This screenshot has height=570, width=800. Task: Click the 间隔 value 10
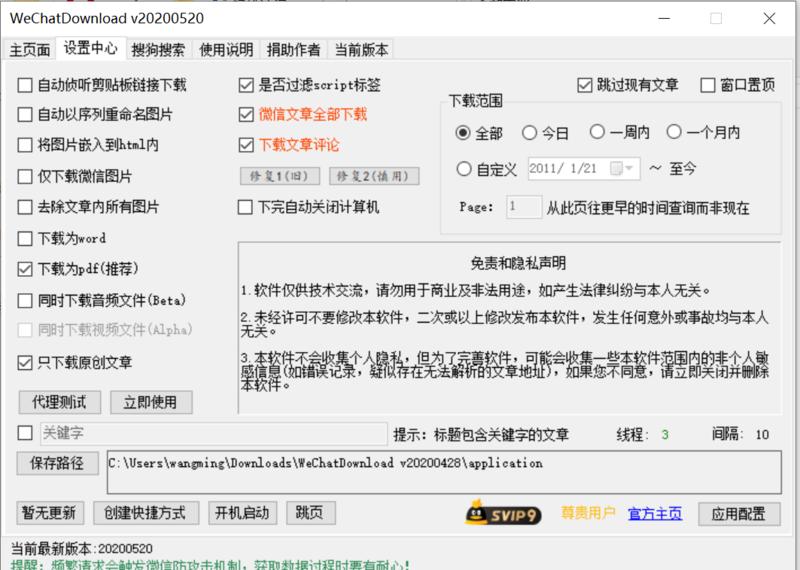click(x=762, y=435)
